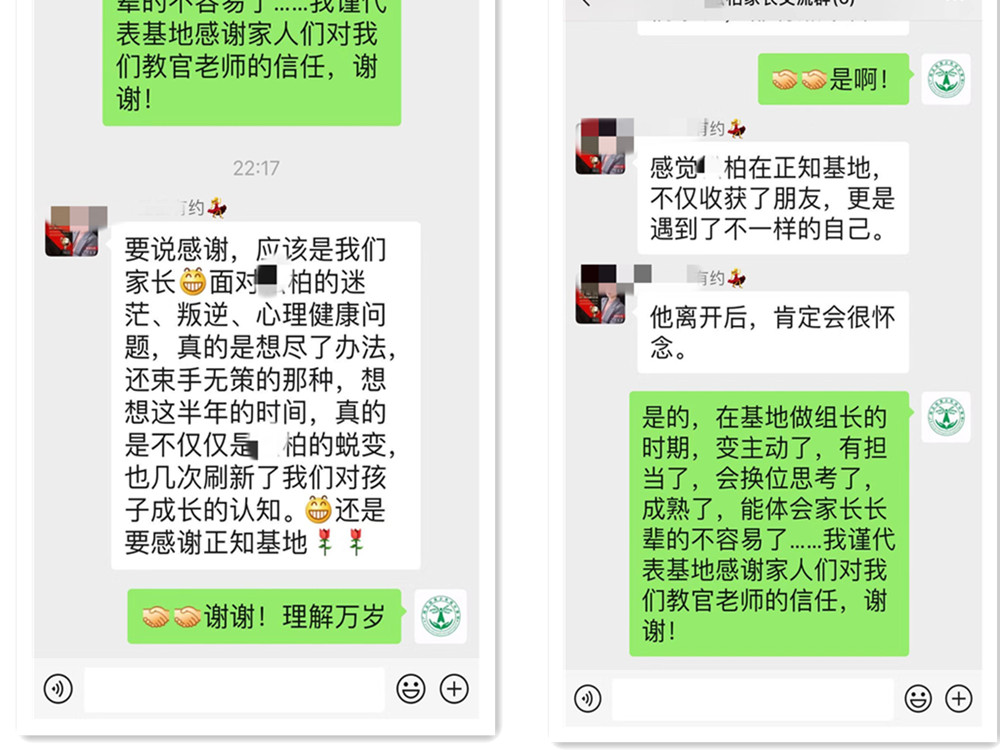This screenshot has width=1000, height=750.
Task: Open green logo avatar beside 谢谢！理解万岁
Action: [441, 617]
